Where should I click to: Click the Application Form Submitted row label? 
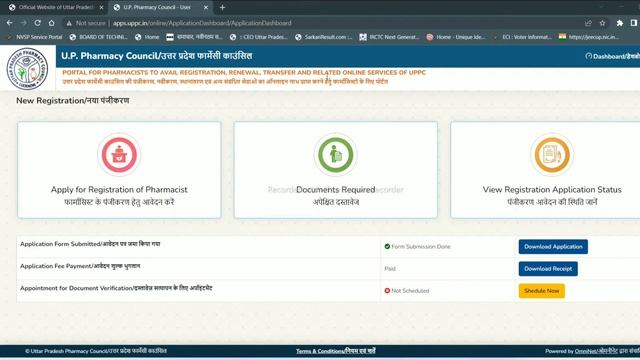point(90,244)
